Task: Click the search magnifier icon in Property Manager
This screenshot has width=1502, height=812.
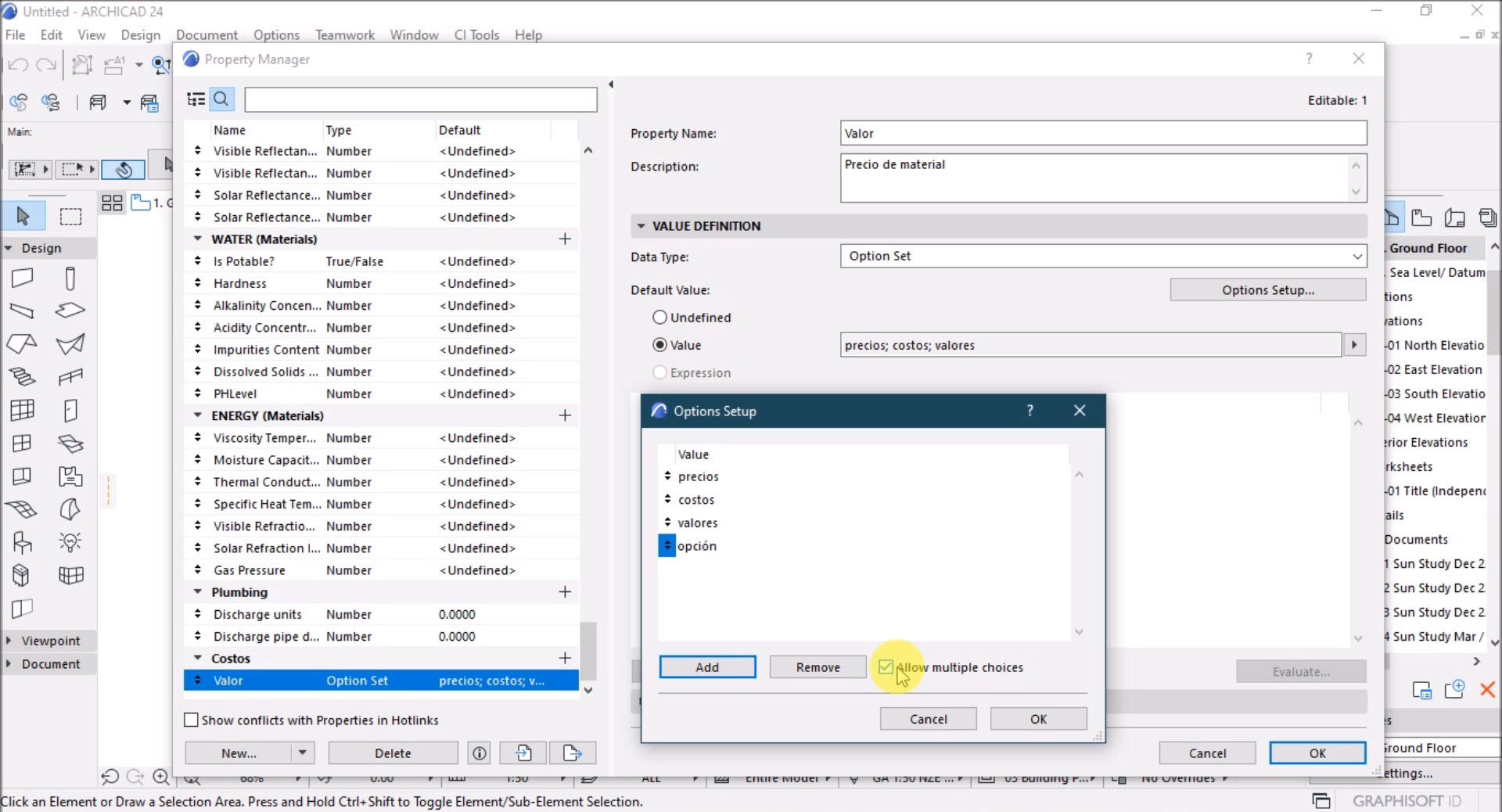Action: [221, 99]
